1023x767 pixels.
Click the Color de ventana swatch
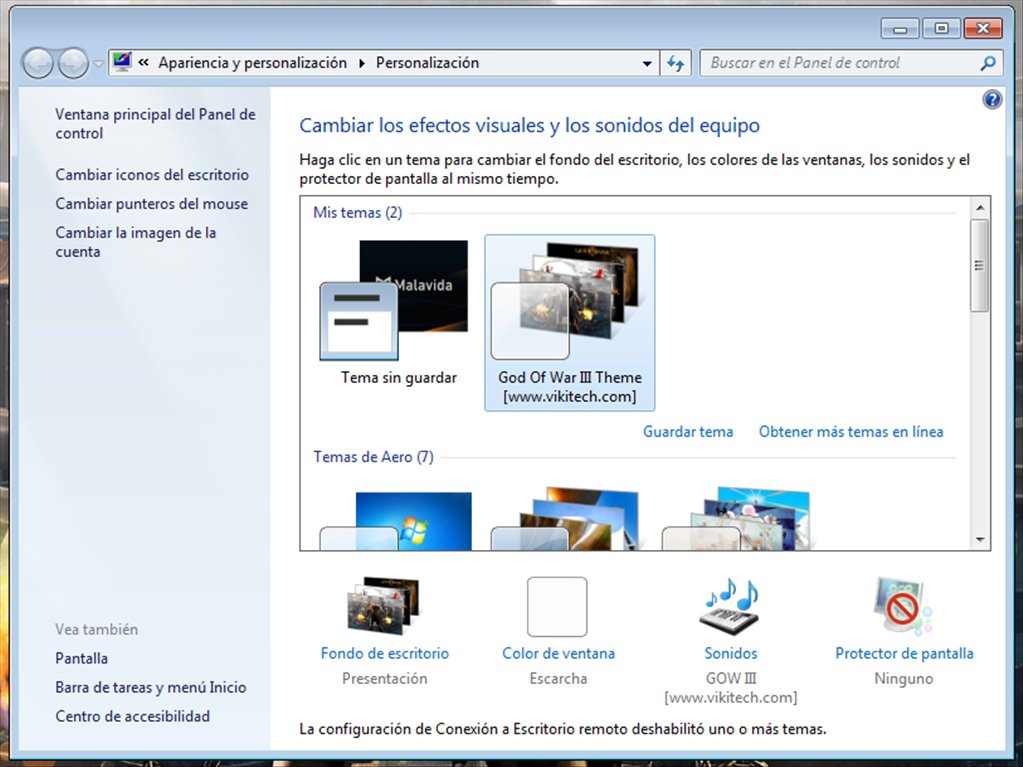[557, 607]
